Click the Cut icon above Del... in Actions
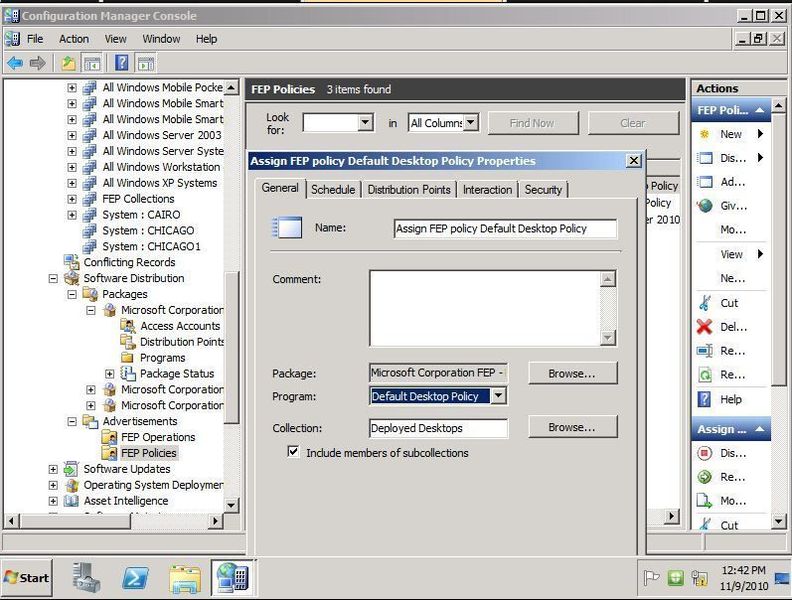This screenshot has width=792, height=600. [x=705, y=303]
